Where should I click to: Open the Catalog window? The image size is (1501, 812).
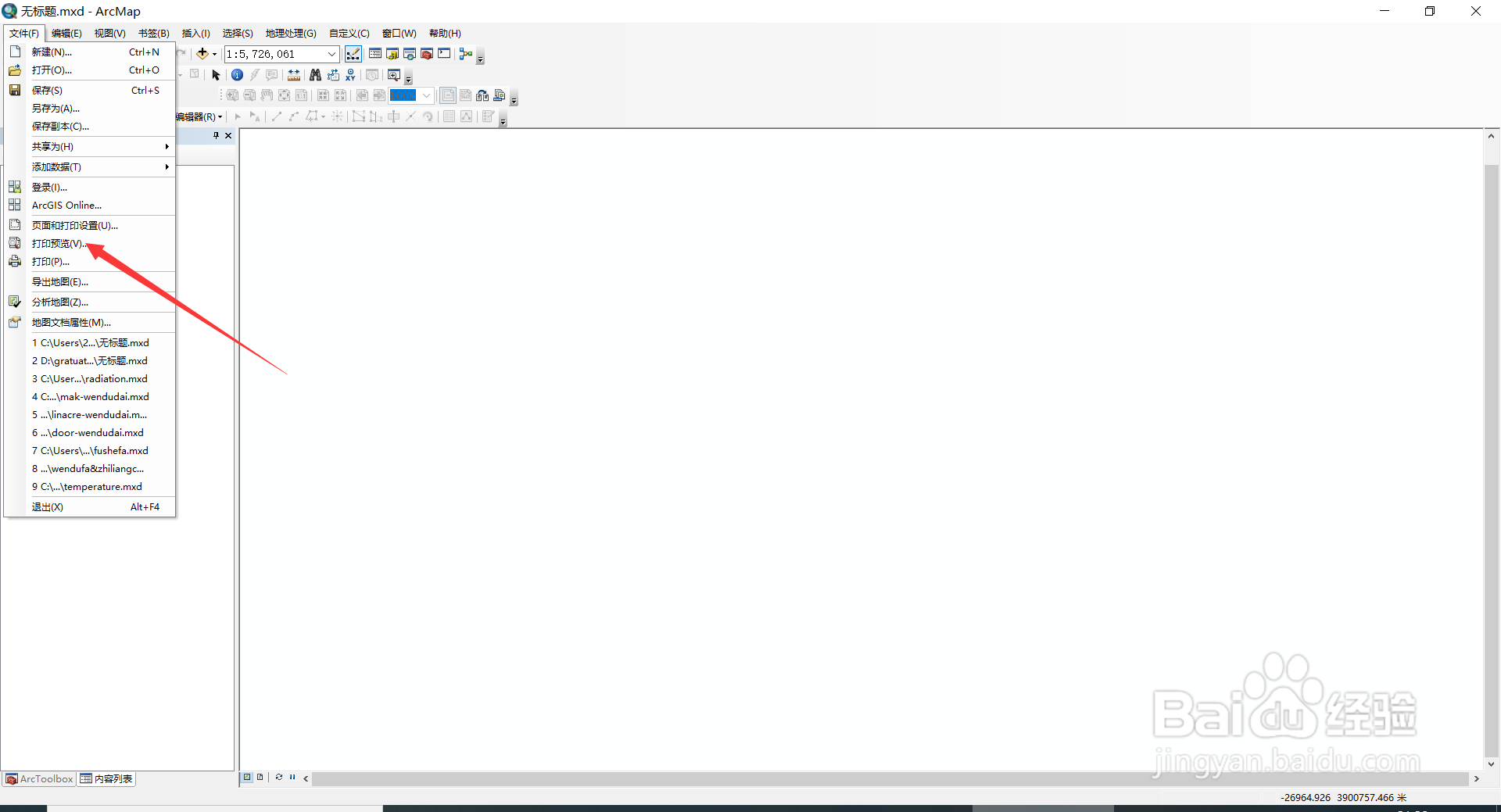click(x=392, y=53)
